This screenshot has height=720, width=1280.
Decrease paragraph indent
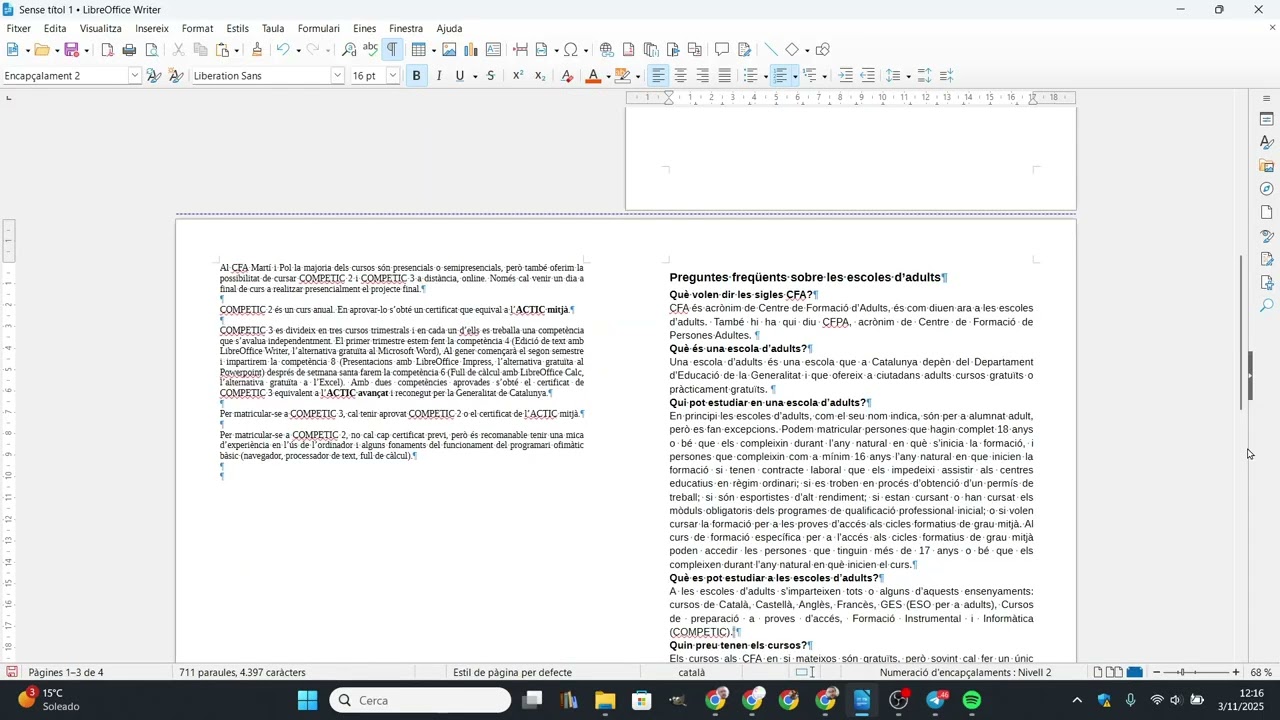click(868, 76)
